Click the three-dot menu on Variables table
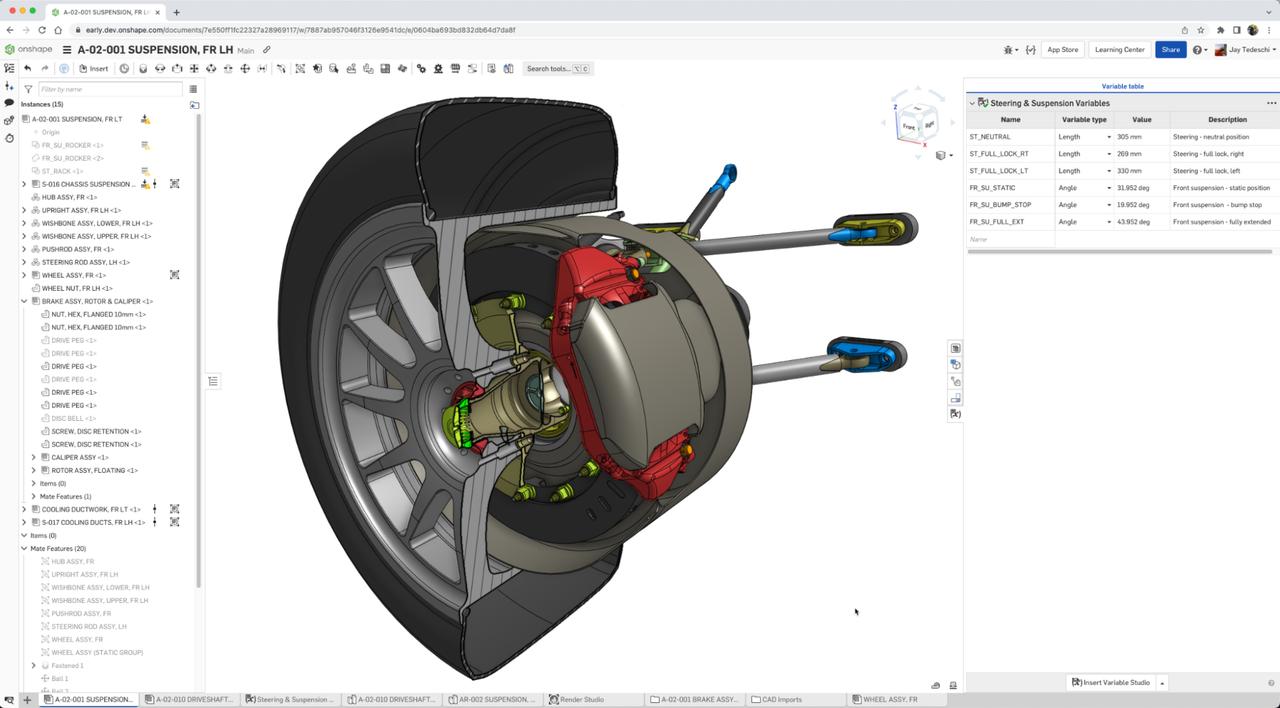The width and height of the screenshot is (1280, 708). tap(1271, 103)
